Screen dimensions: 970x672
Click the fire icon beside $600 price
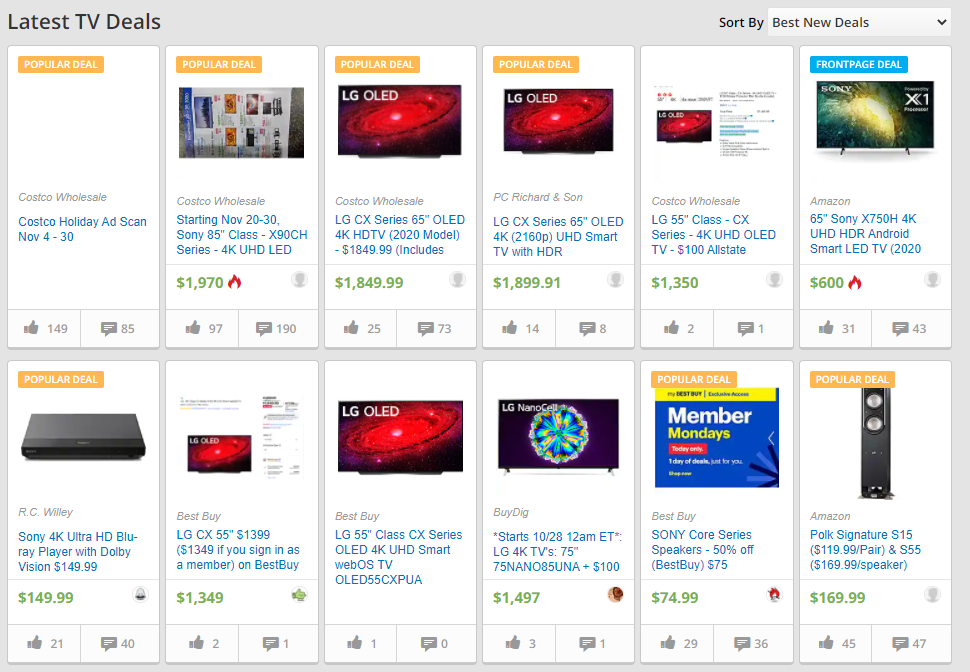[x=854, y=282]
